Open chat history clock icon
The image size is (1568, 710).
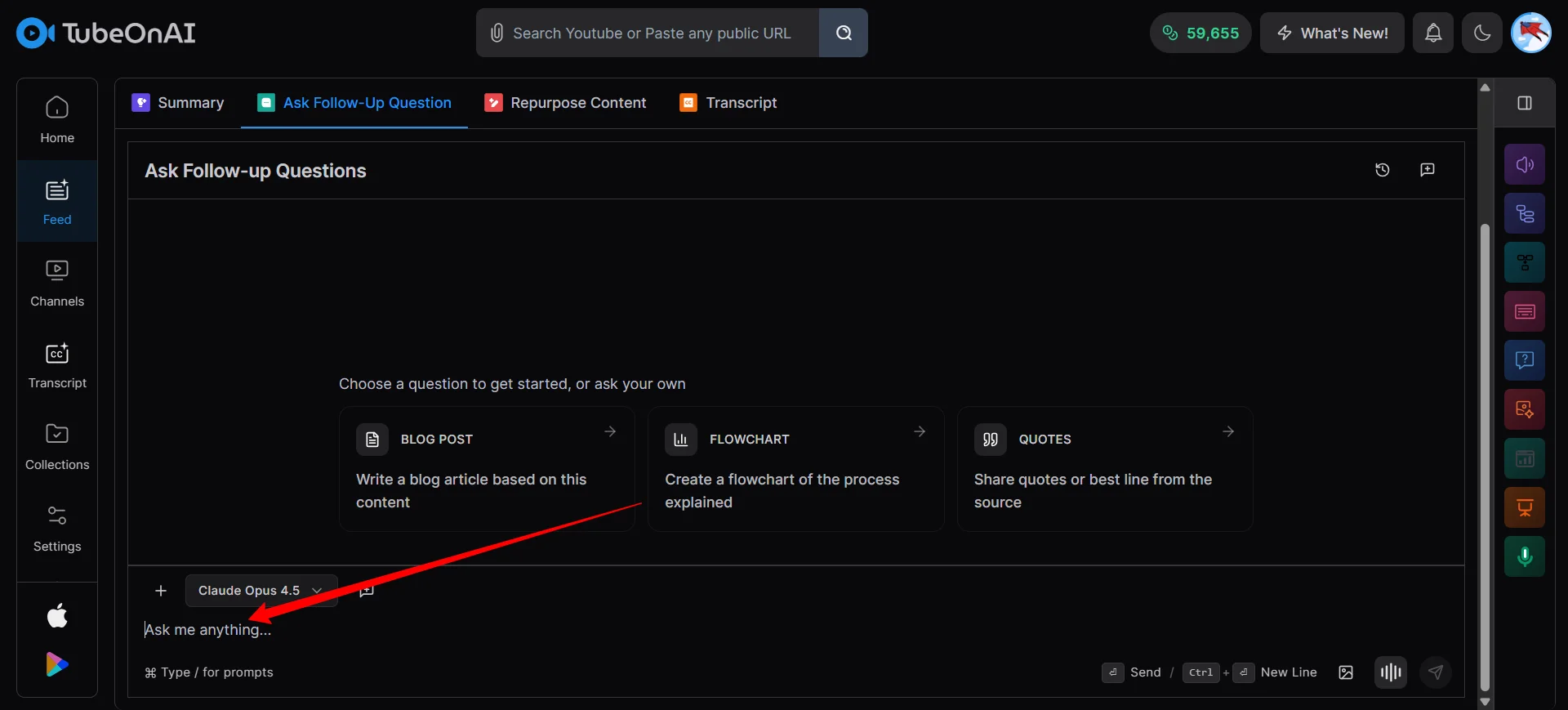(1383, 170)
